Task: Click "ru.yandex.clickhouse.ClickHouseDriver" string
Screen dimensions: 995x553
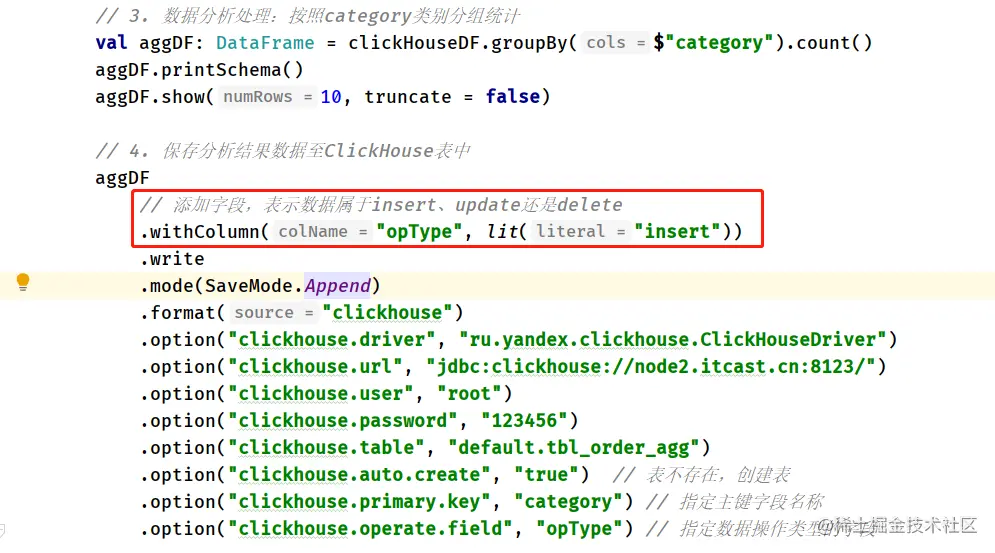Action: pyautogui.click(x=673, y=340)
